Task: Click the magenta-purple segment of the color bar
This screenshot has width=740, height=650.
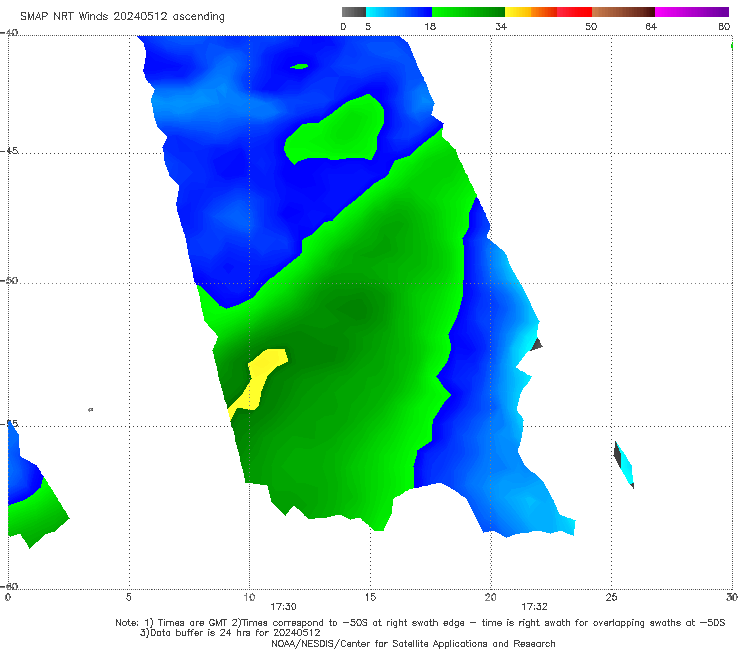Action: point(692,12)
